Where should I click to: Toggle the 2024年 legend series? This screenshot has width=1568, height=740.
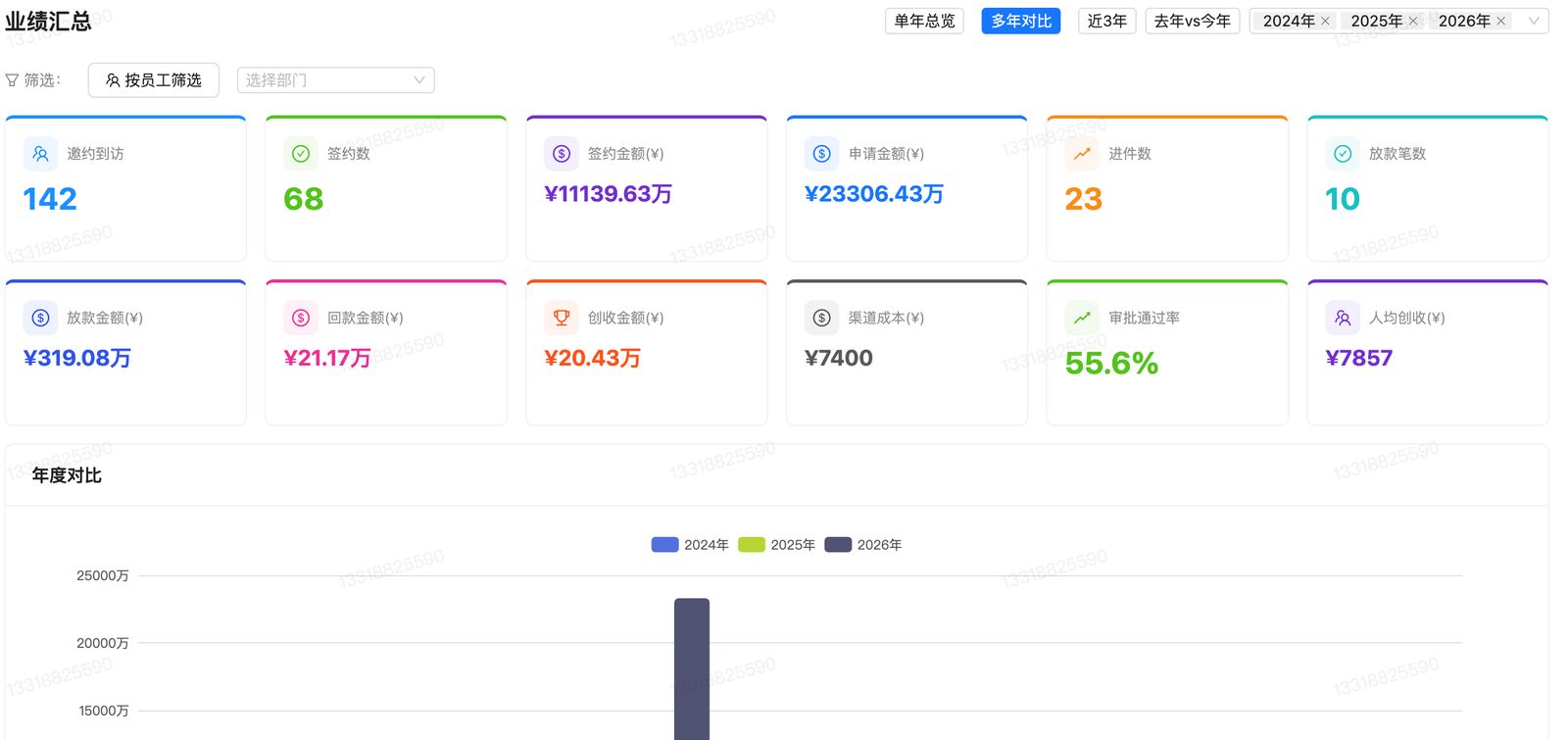[x=690, y=545]
